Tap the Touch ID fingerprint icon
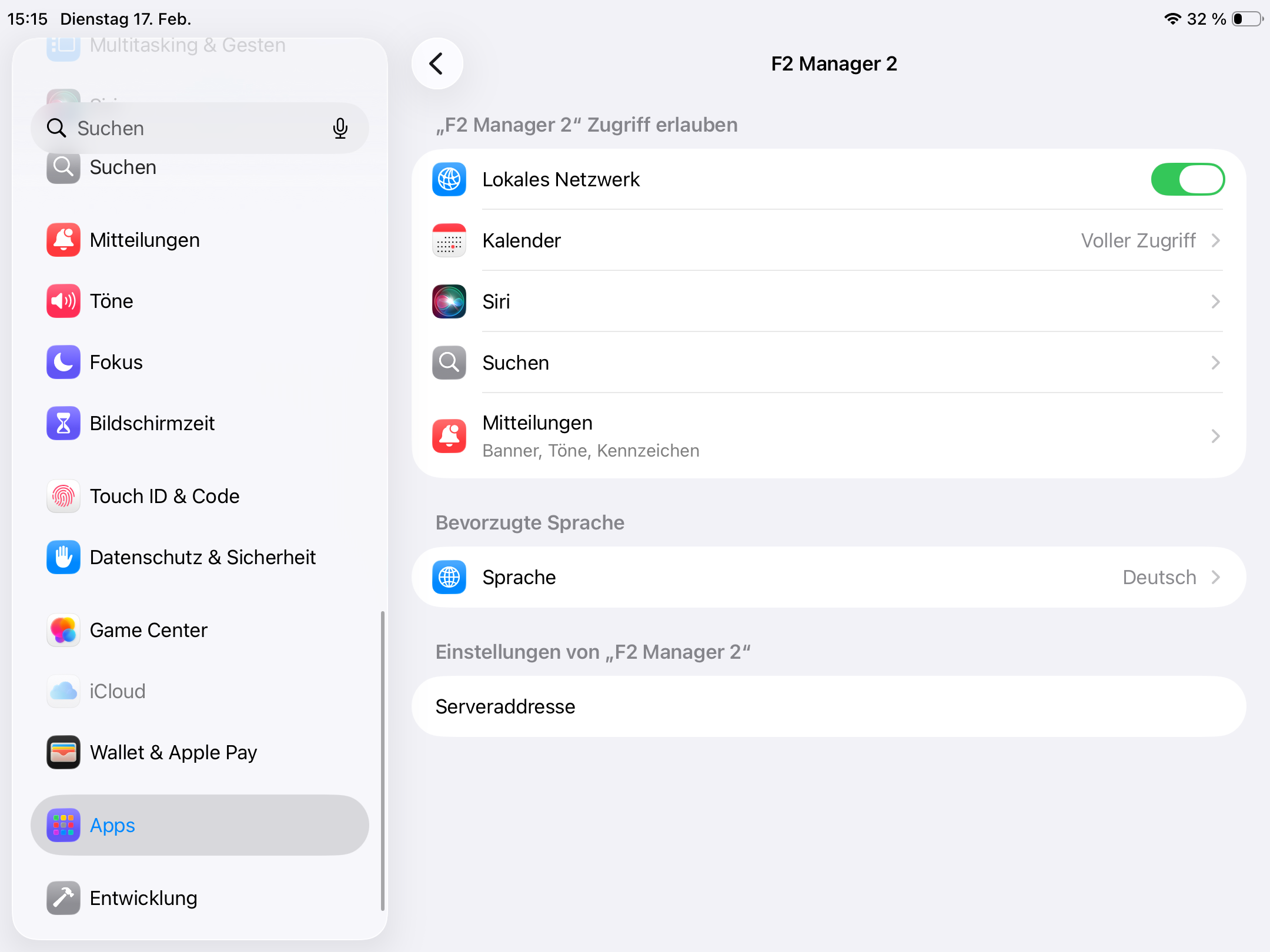Viewport: 1270px width, 952px height. [x=63, y=496]
